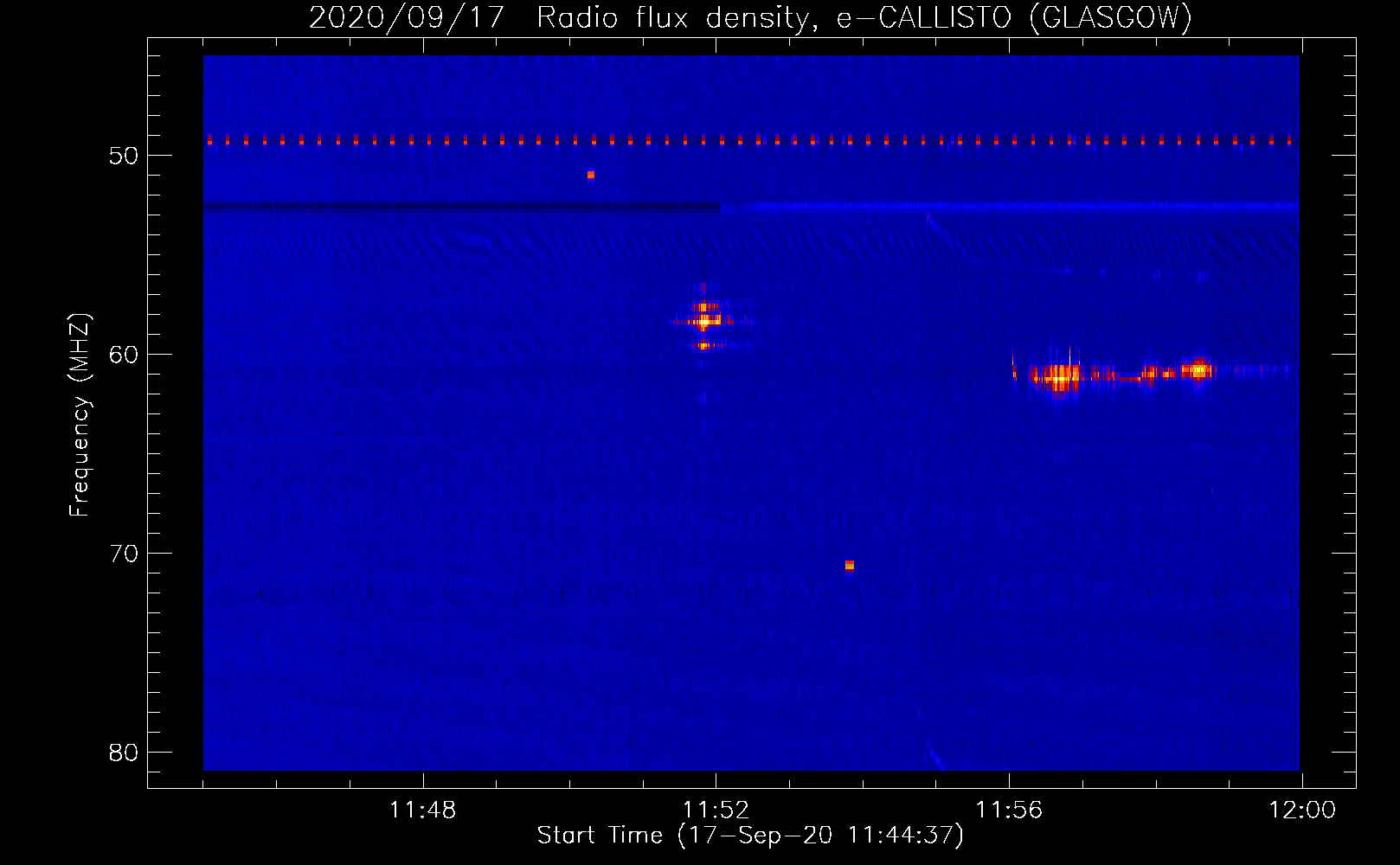
Task: Click the 60 MHz frequency tick label
Action: pyautogui.click(x=124, y=355)
